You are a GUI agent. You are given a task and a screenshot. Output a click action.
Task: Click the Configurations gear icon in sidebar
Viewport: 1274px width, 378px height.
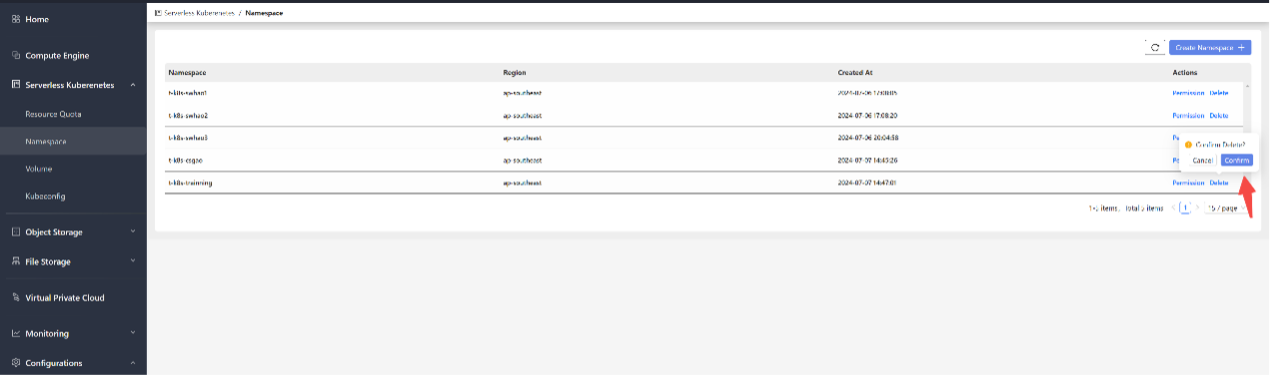tap(16, 363)
